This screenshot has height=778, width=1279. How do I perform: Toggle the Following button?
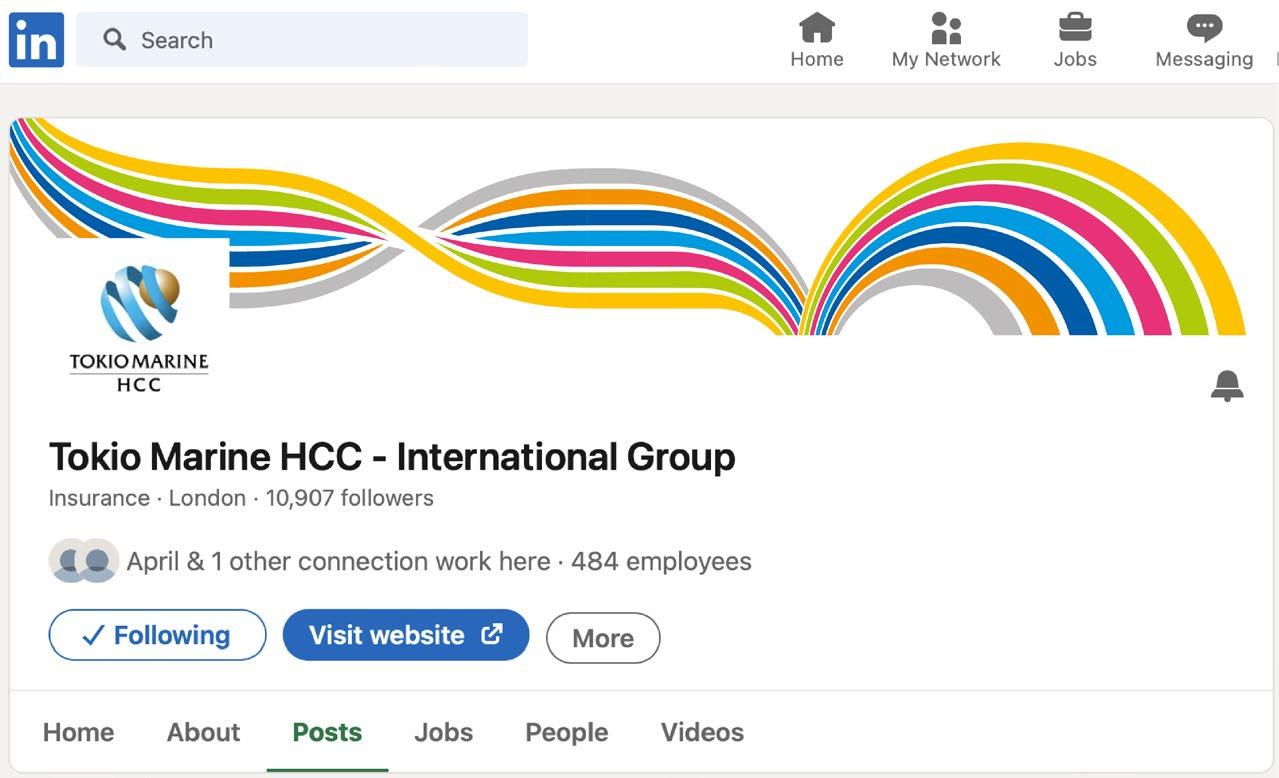pyautogui.click(x=157, y=635)
